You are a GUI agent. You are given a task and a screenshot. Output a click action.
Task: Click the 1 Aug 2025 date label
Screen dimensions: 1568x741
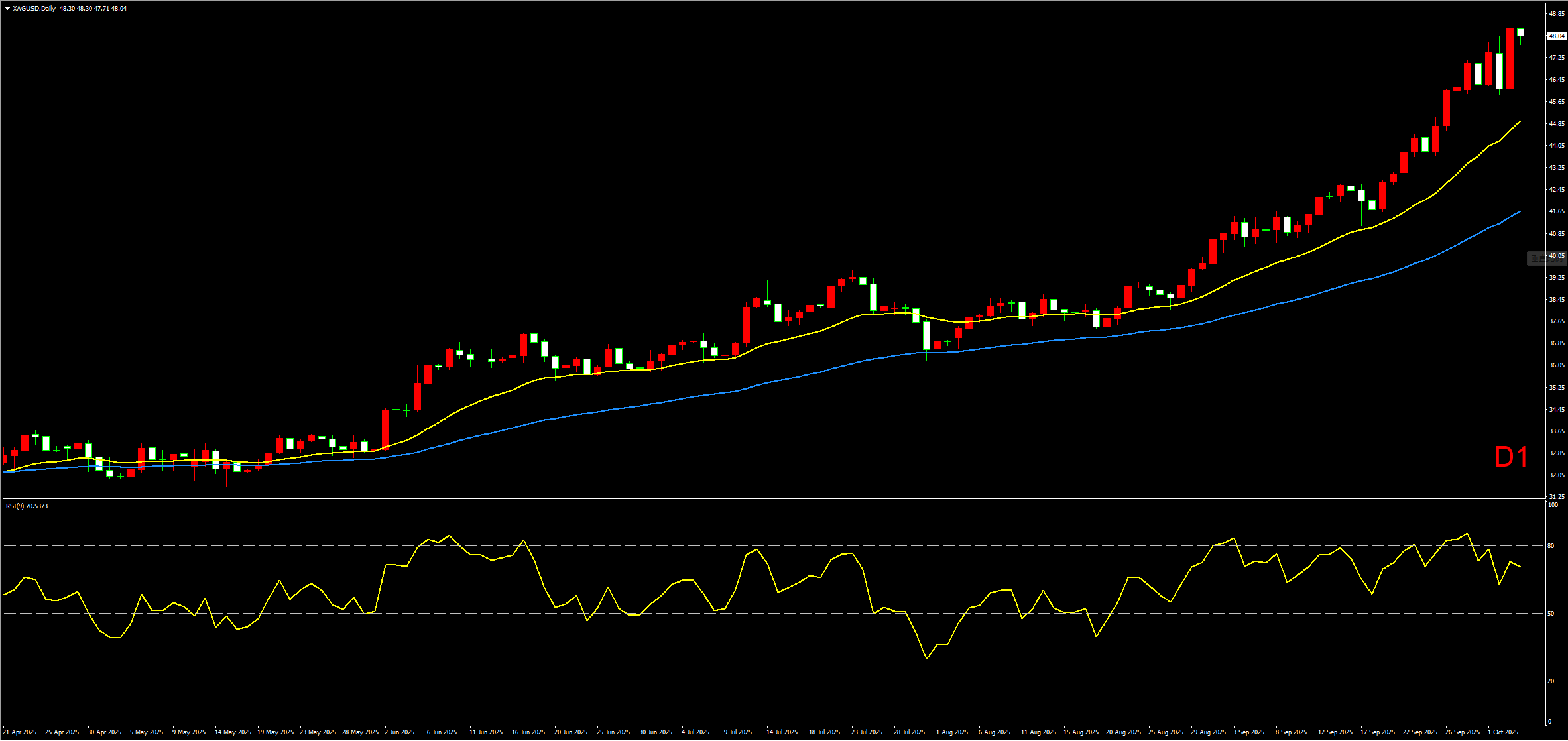(952, 732)
